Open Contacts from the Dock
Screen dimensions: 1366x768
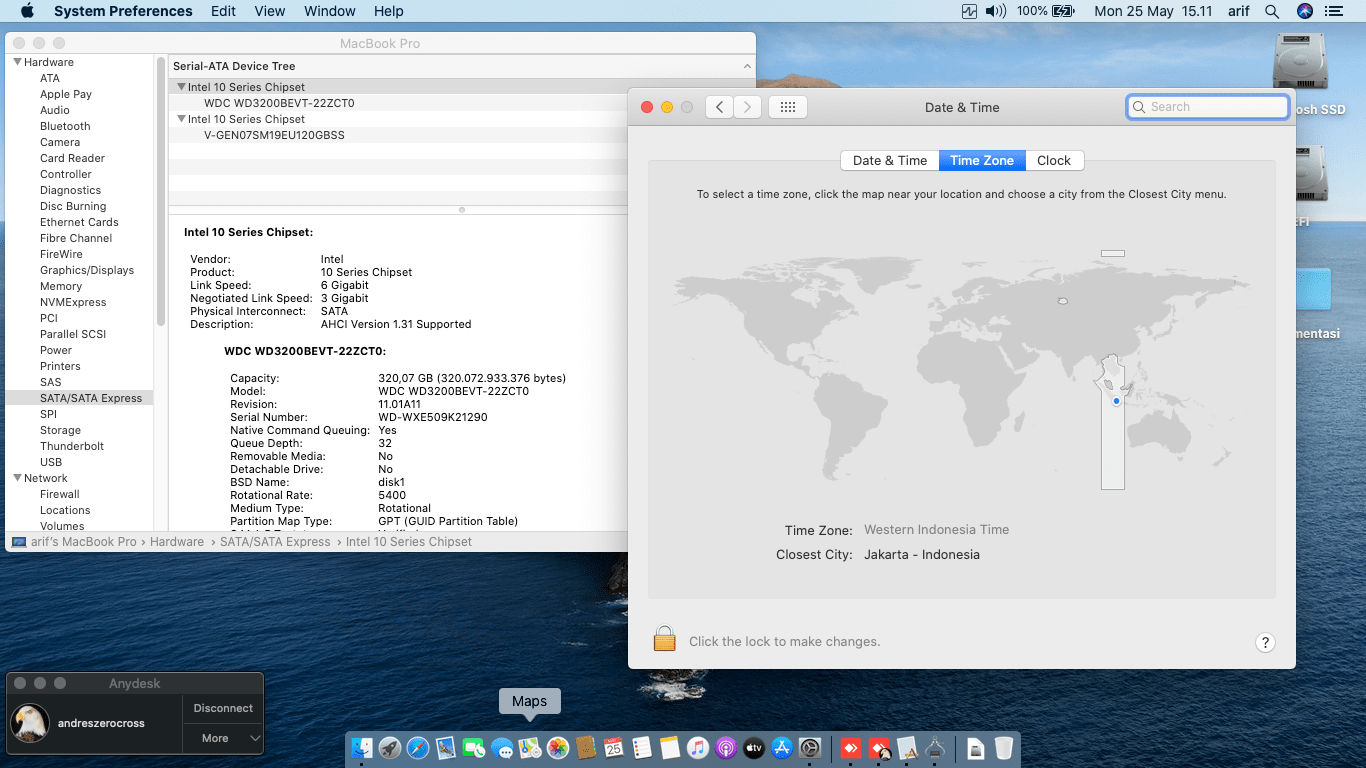(x=586, y=748)
